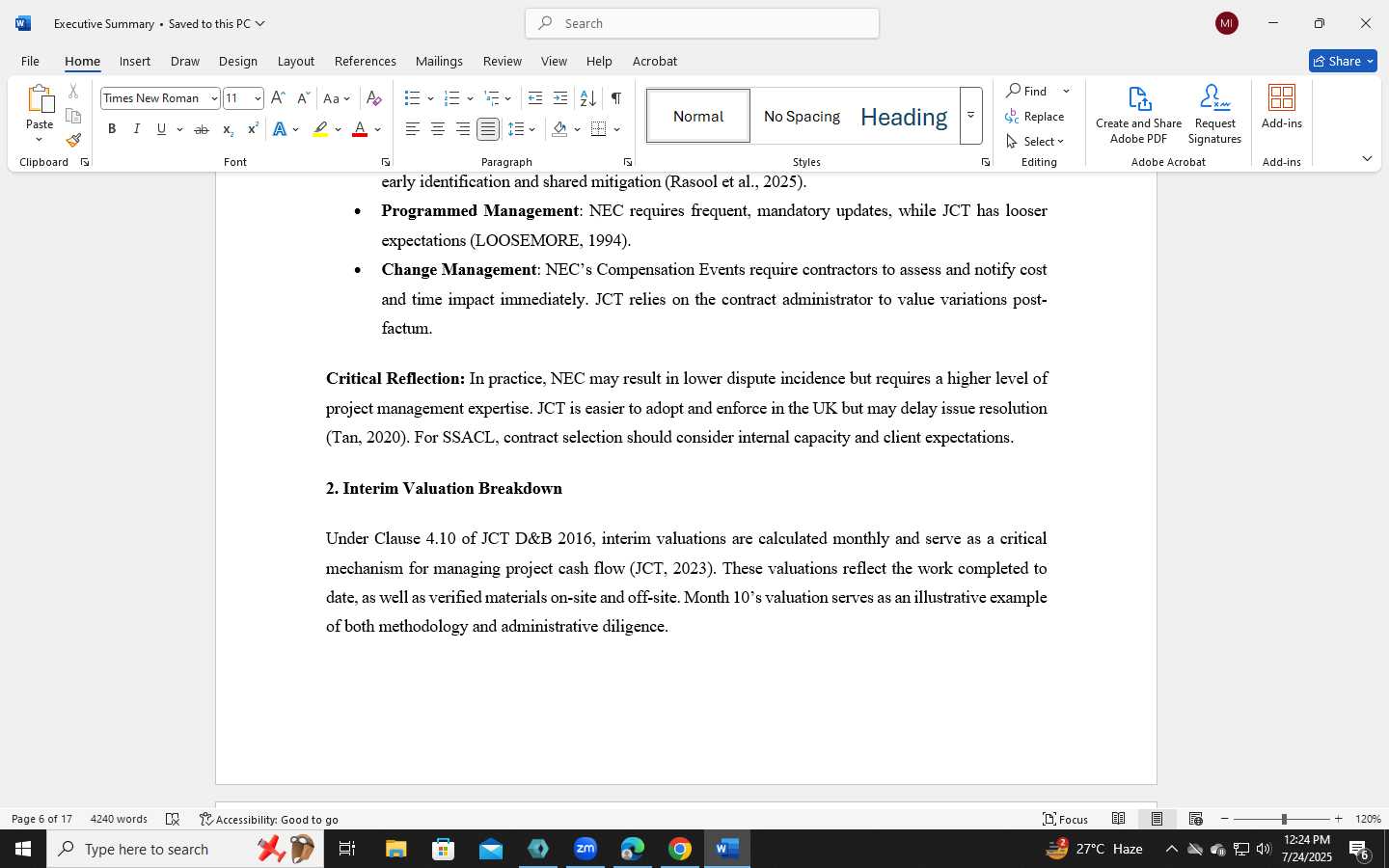This screenshot has width=1389, height=868.
Task: Toggle numbered list formatting
Action: pyautogui.click(x=451, y=98)
